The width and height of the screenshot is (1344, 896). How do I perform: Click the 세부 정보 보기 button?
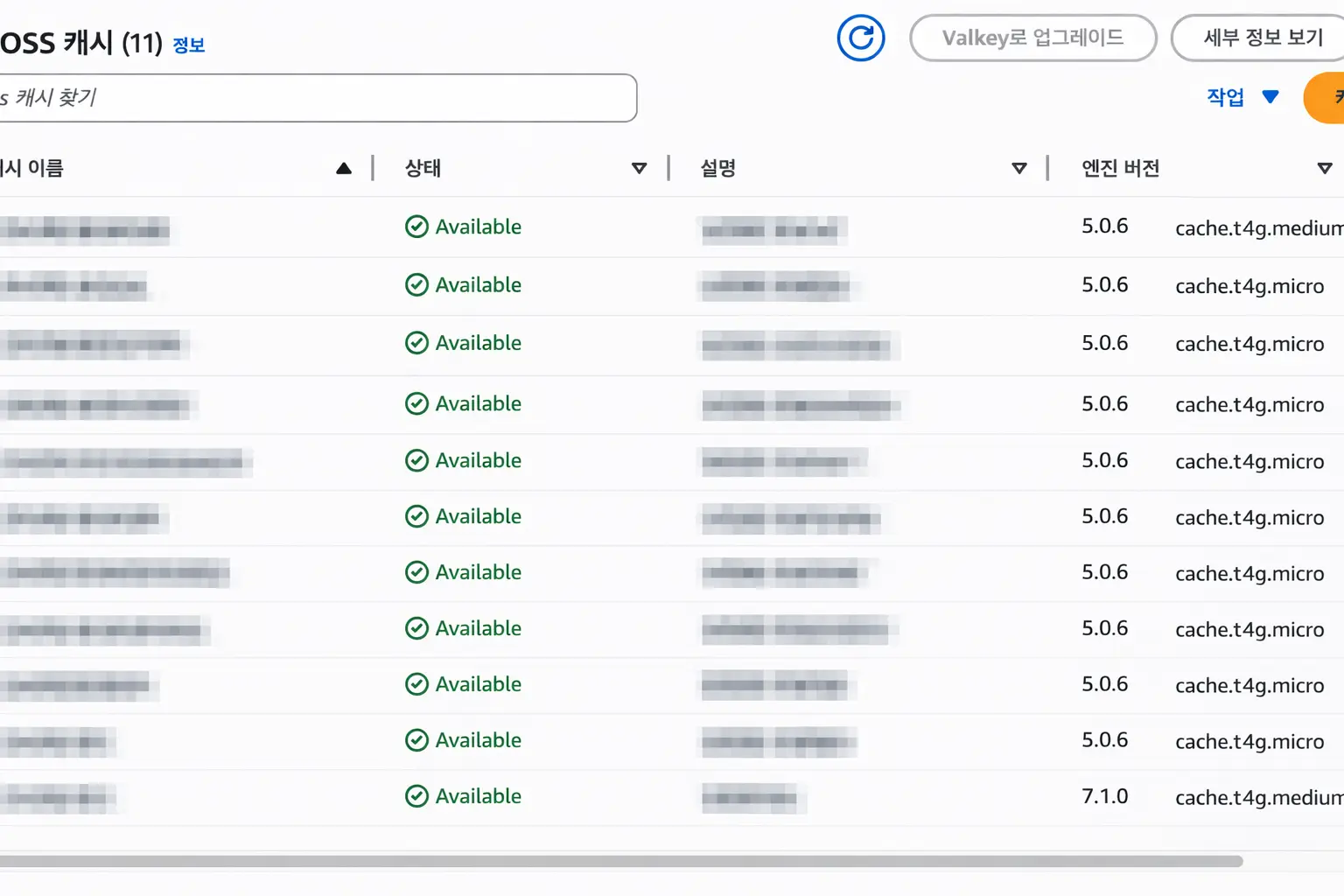(x=1258, y=38)
